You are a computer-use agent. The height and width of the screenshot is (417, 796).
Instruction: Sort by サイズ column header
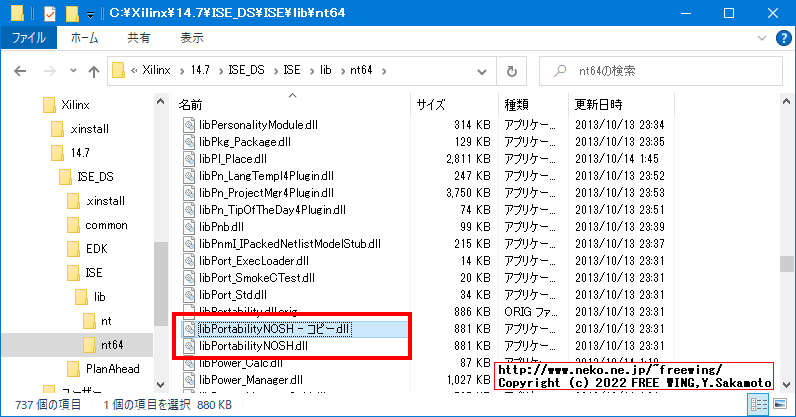430,105
